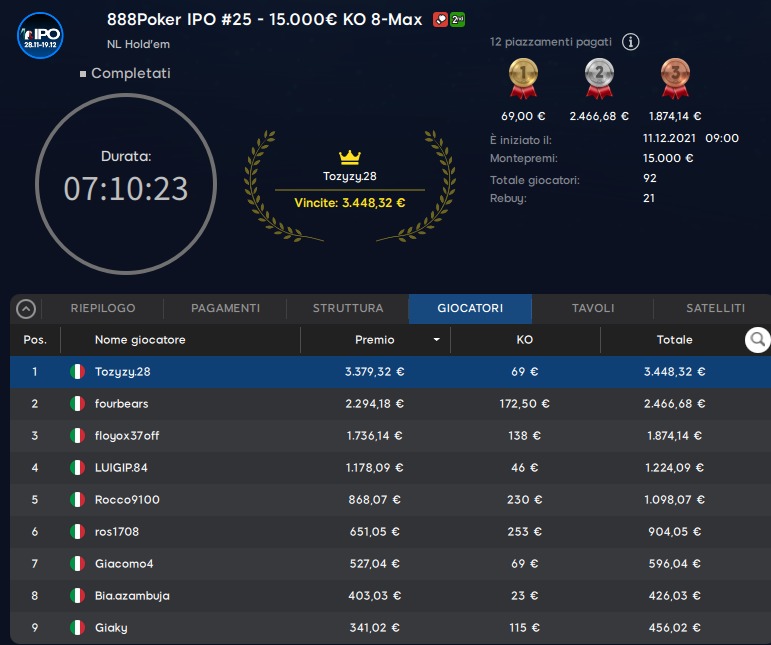Collapse the tournament header panel
Viewport: 771px width, 645px height.
(26, 309)
